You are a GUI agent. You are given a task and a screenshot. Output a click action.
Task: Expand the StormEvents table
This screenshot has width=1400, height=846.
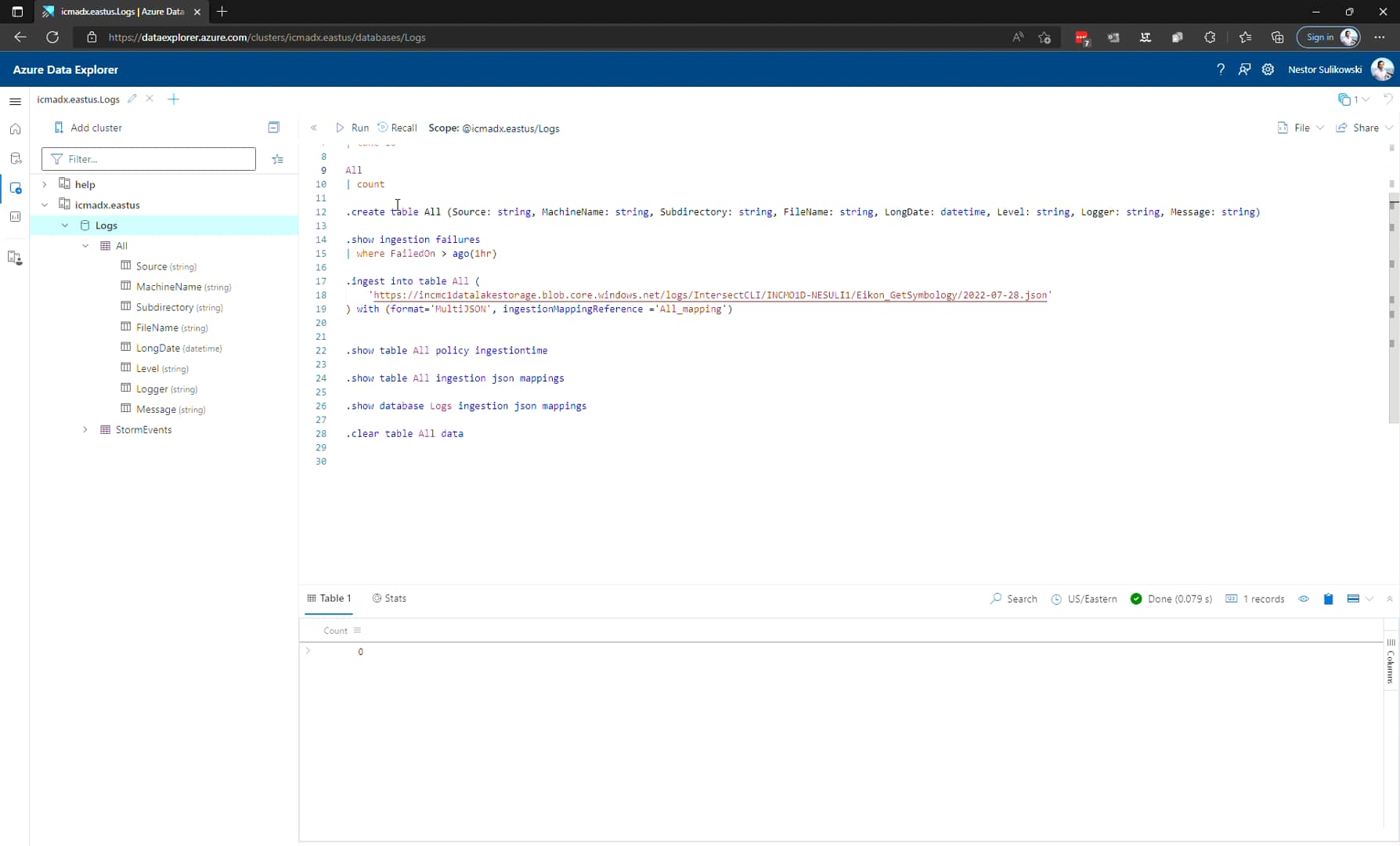[x=85, y=429]
